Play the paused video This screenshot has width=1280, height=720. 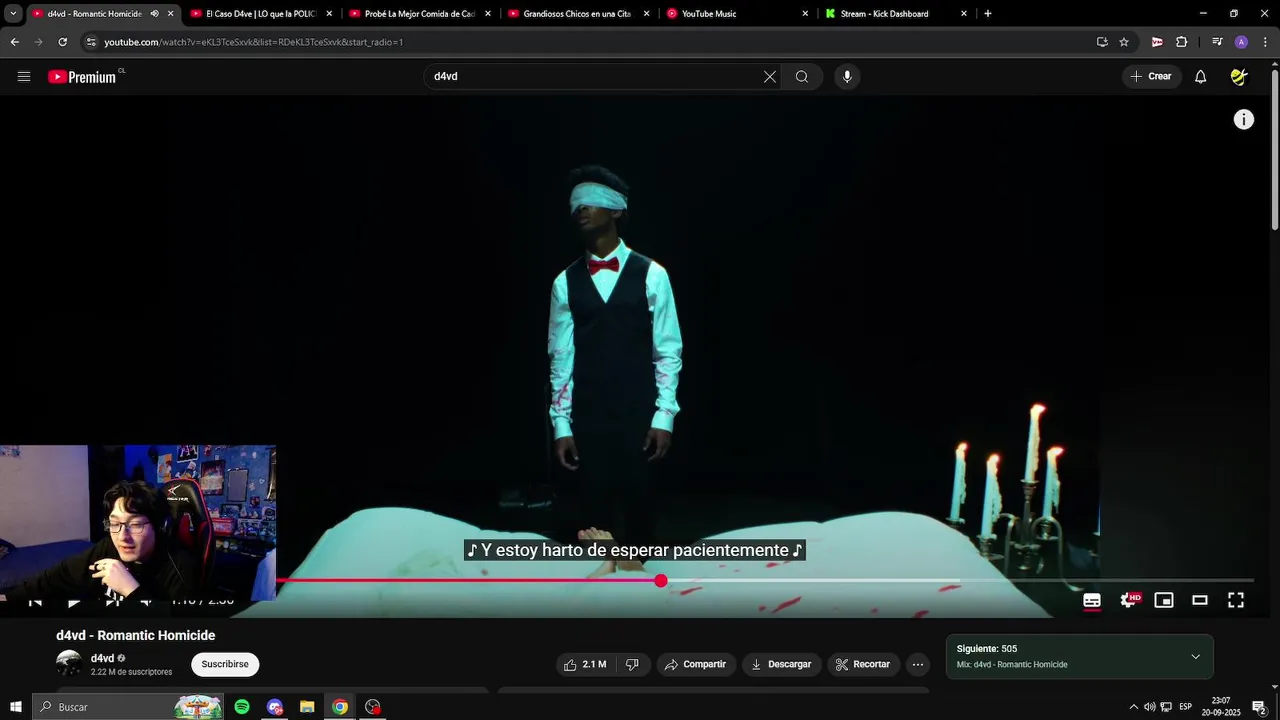point(74,601)
